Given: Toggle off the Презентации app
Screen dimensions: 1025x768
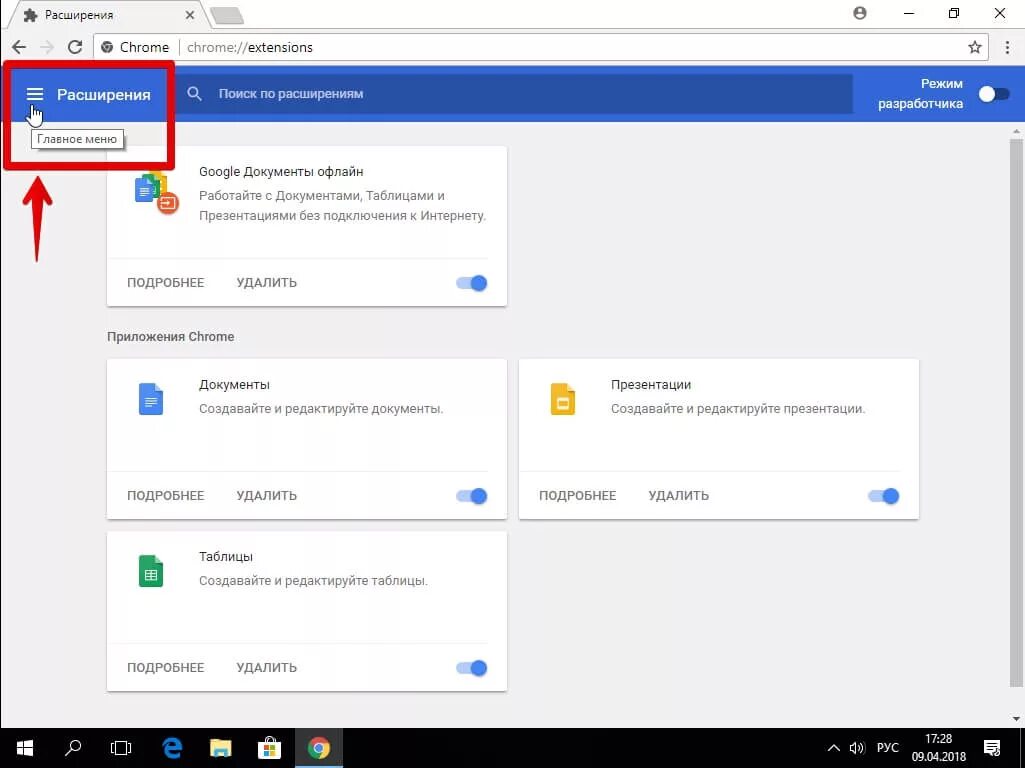Looking at the screenshot, I should tap(883, 496).
